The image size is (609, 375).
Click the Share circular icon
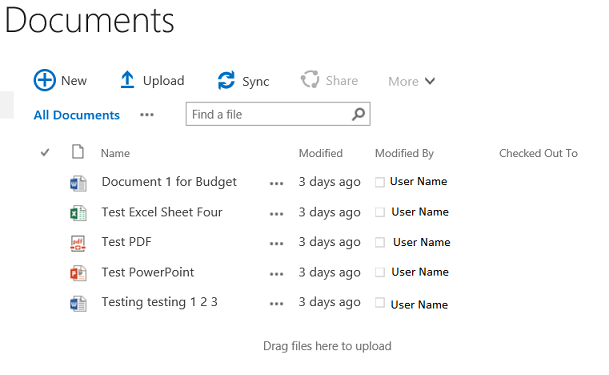[310, 80]
